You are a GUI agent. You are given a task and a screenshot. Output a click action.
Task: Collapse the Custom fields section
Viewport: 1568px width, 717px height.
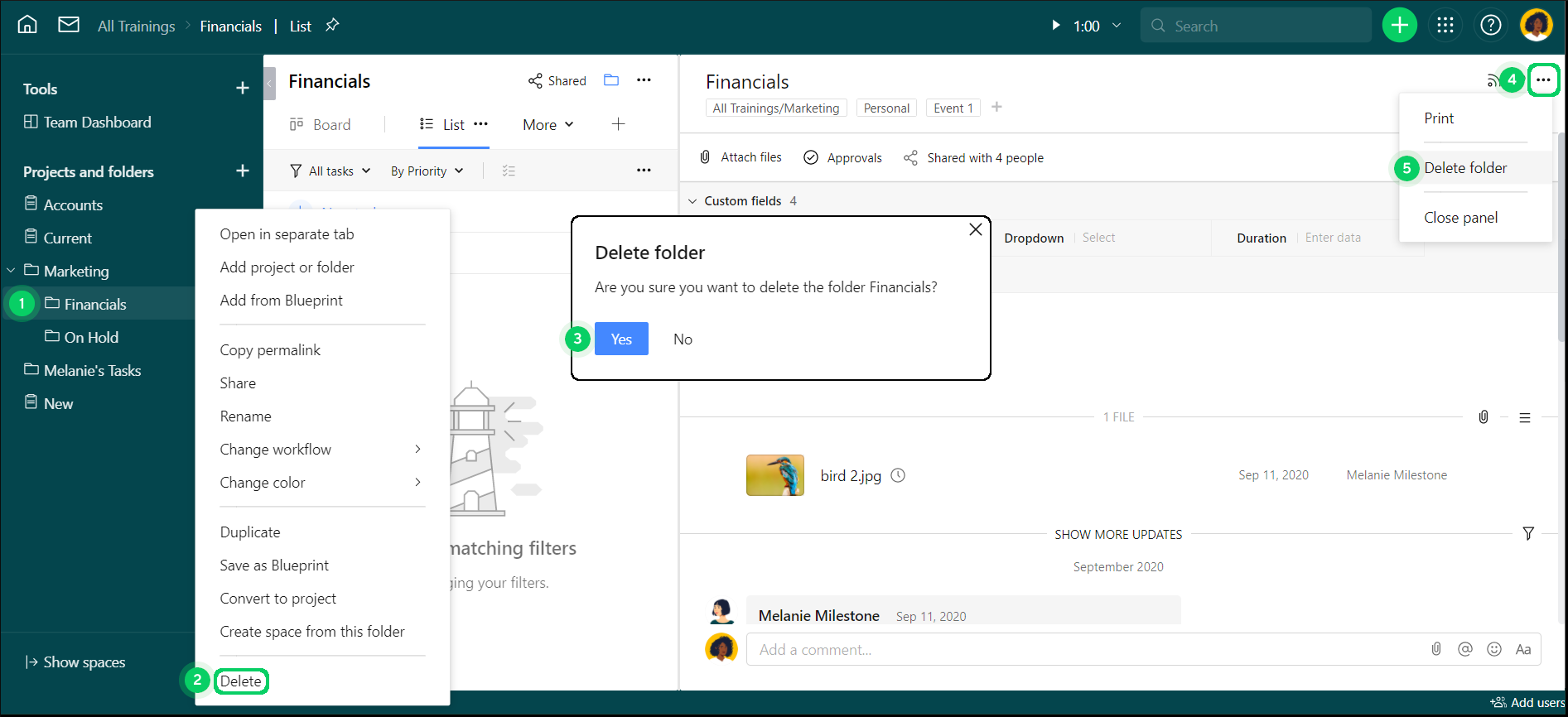(x=692, y=201)
